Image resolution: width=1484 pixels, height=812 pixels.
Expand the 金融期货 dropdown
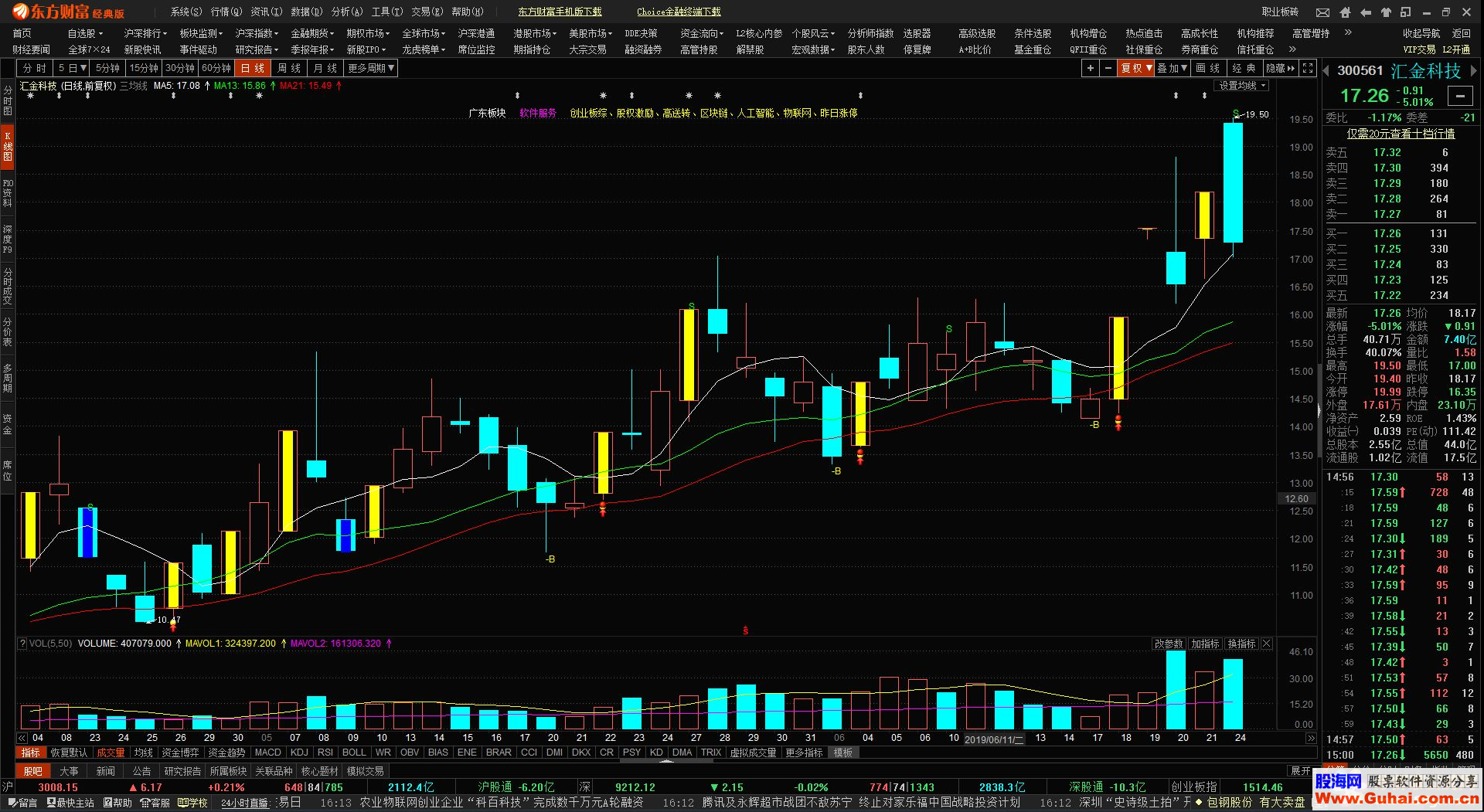[x=312, y=33]
